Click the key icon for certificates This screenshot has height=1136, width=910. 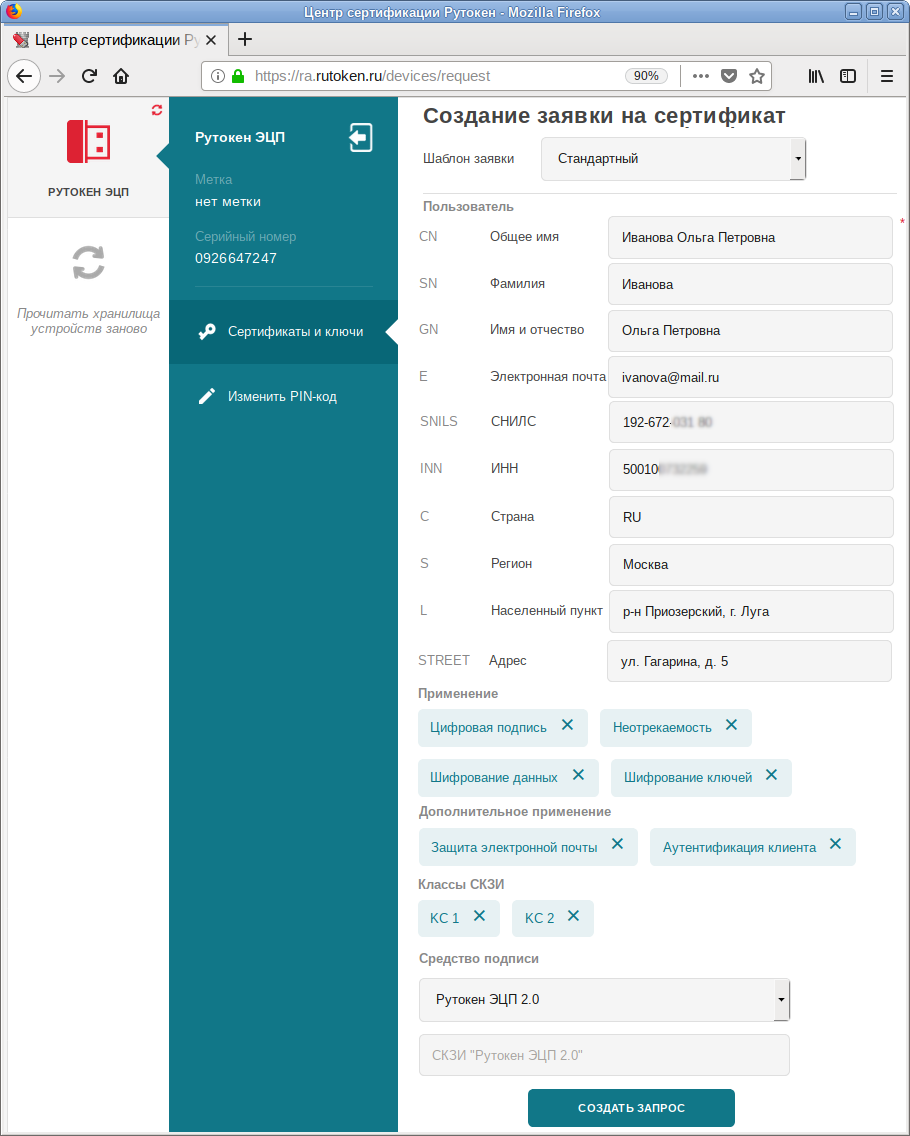207,332
